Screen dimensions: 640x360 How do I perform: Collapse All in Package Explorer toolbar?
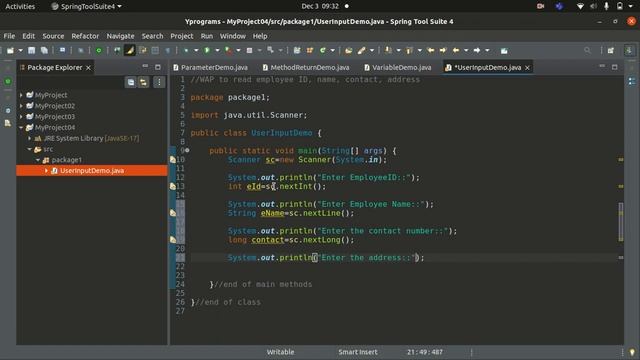pyautogui.click(x=131, y=82)
